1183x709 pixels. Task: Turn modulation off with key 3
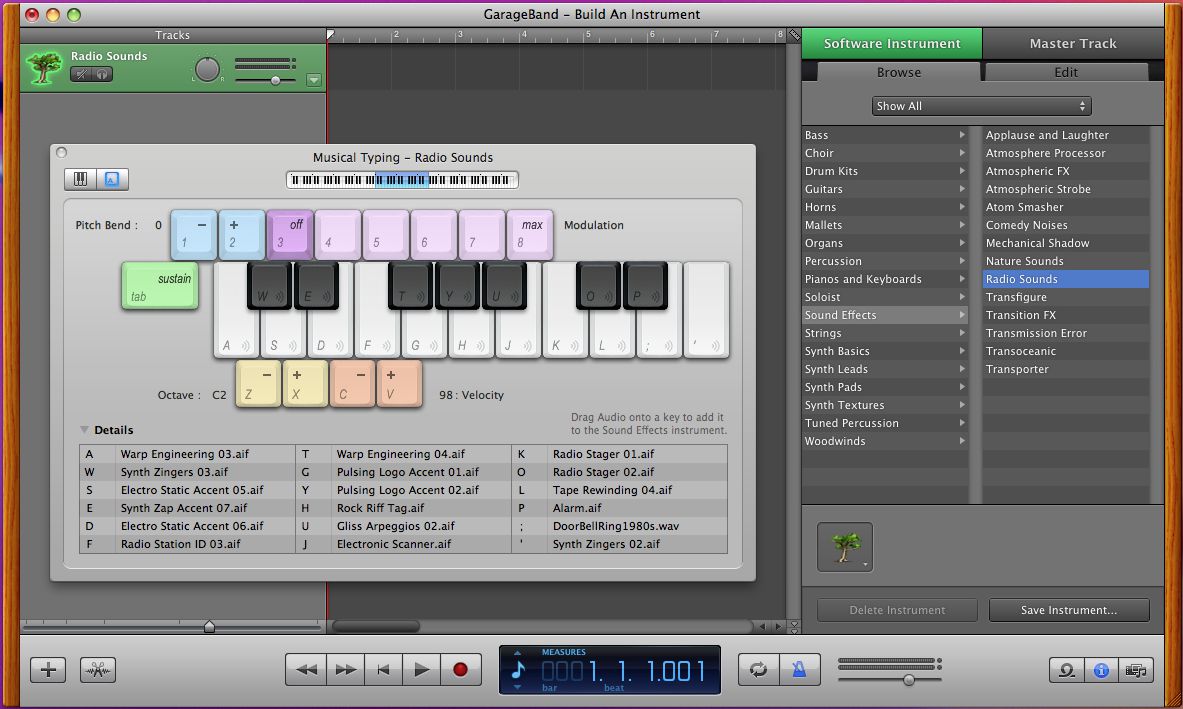point(290,235)
